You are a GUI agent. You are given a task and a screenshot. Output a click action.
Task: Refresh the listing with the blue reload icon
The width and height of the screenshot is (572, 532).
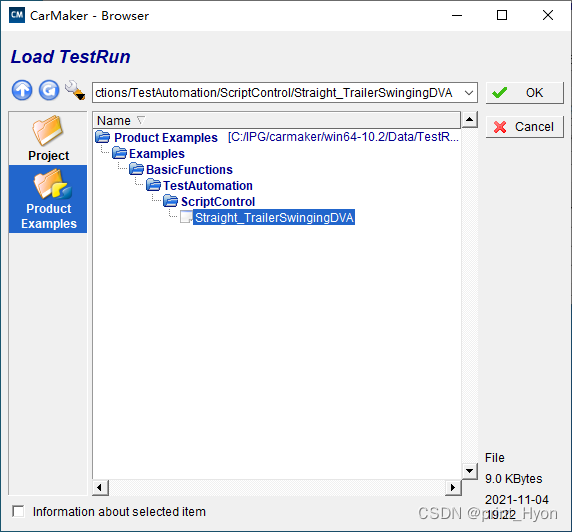pyautogui.click(x=49, y=90)
